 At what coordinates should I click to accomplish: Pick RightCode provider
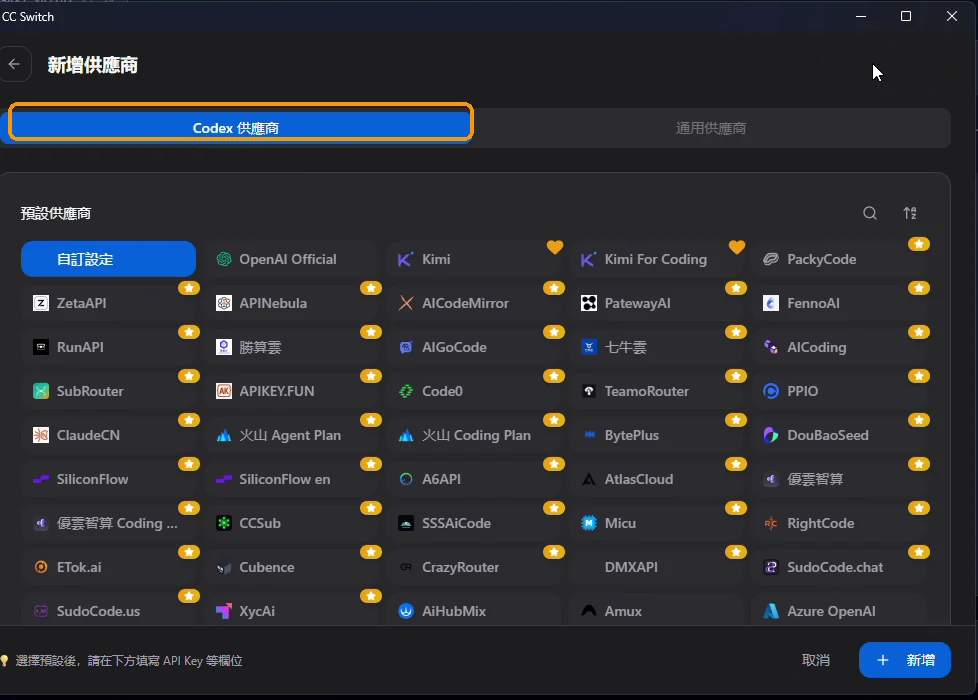click(x=839, y=523)
